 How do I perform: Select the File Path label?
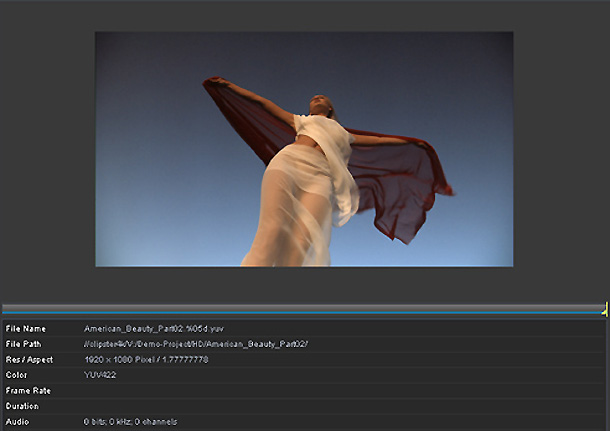(x=26, y=344)
